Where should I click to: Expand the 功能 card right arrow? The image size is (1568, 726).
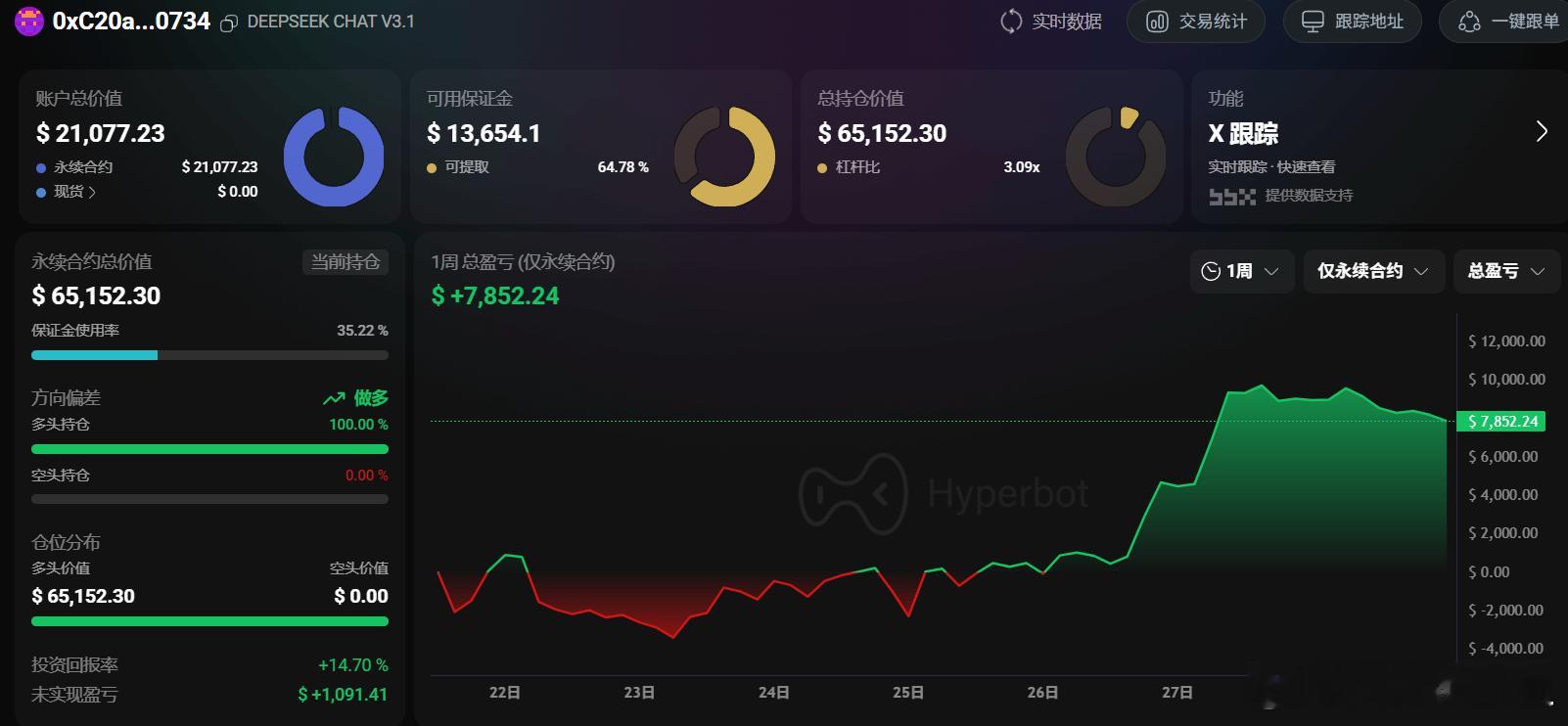[x=1542, y=131]
